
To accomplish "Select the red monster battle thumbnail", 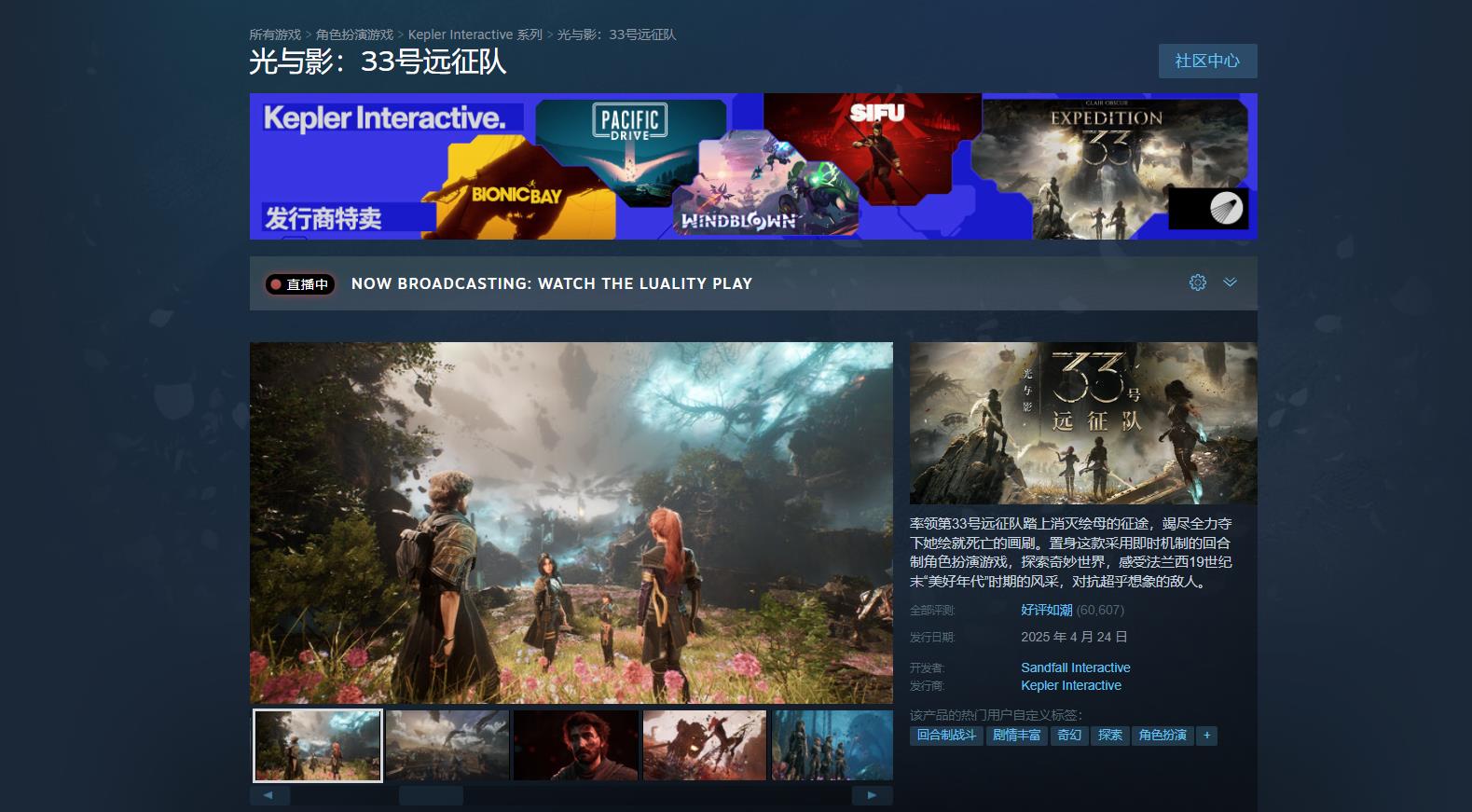I will [x=705, y=745].
